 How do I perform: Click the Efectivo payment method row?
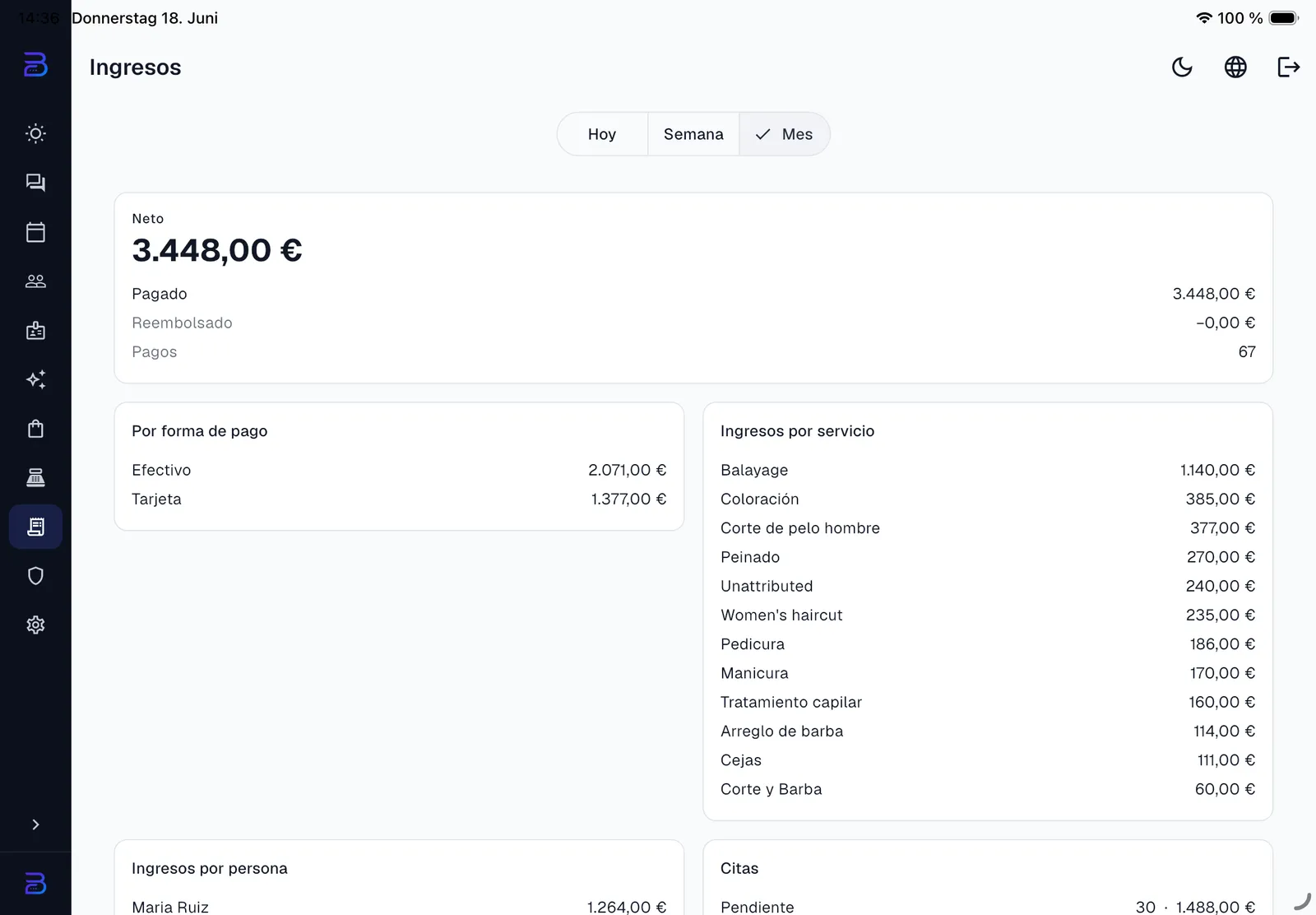399,470
